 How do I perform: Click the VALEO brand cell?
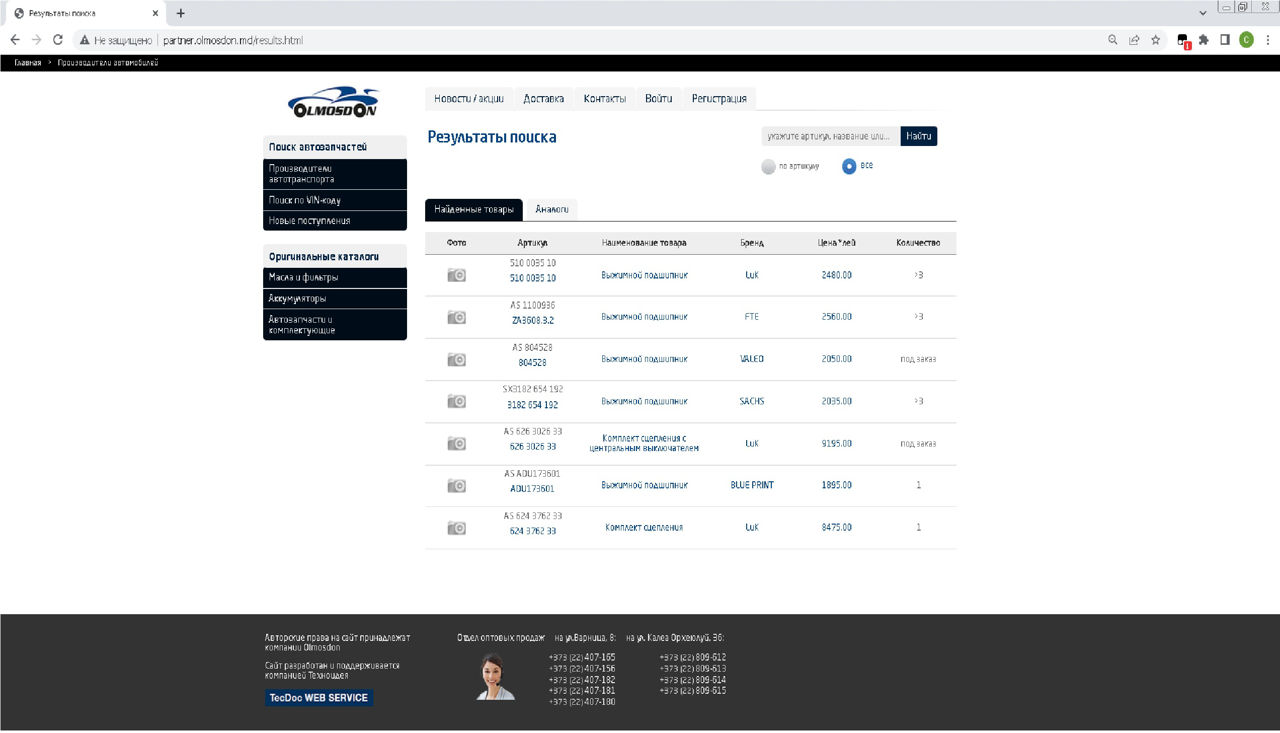point(752,359)
